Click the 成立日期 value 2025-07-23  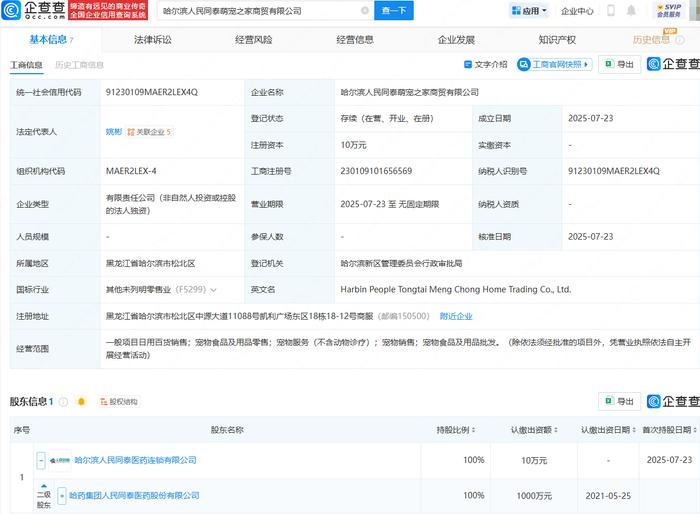click(590, 118)
